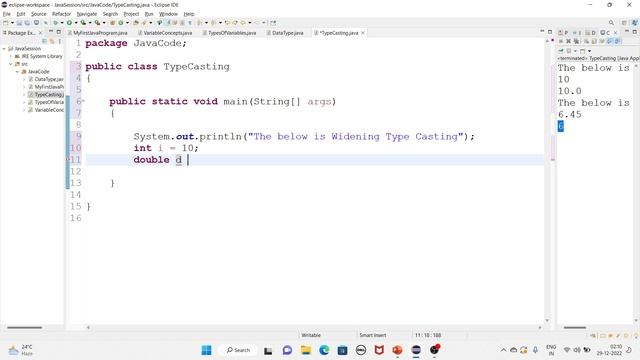Switch to DataType.java editor tab

click(x=287, y=33)
